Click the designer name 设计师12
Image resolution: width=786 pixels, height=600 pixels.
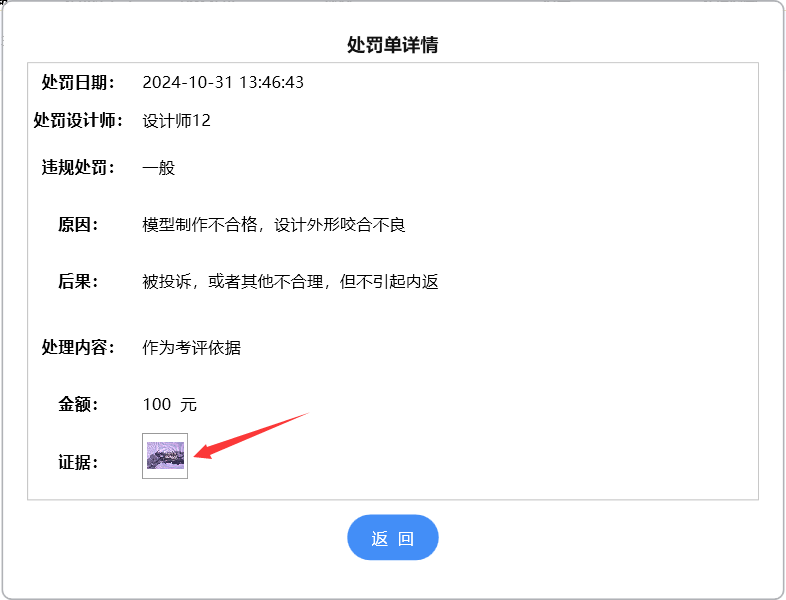[176, 121]
